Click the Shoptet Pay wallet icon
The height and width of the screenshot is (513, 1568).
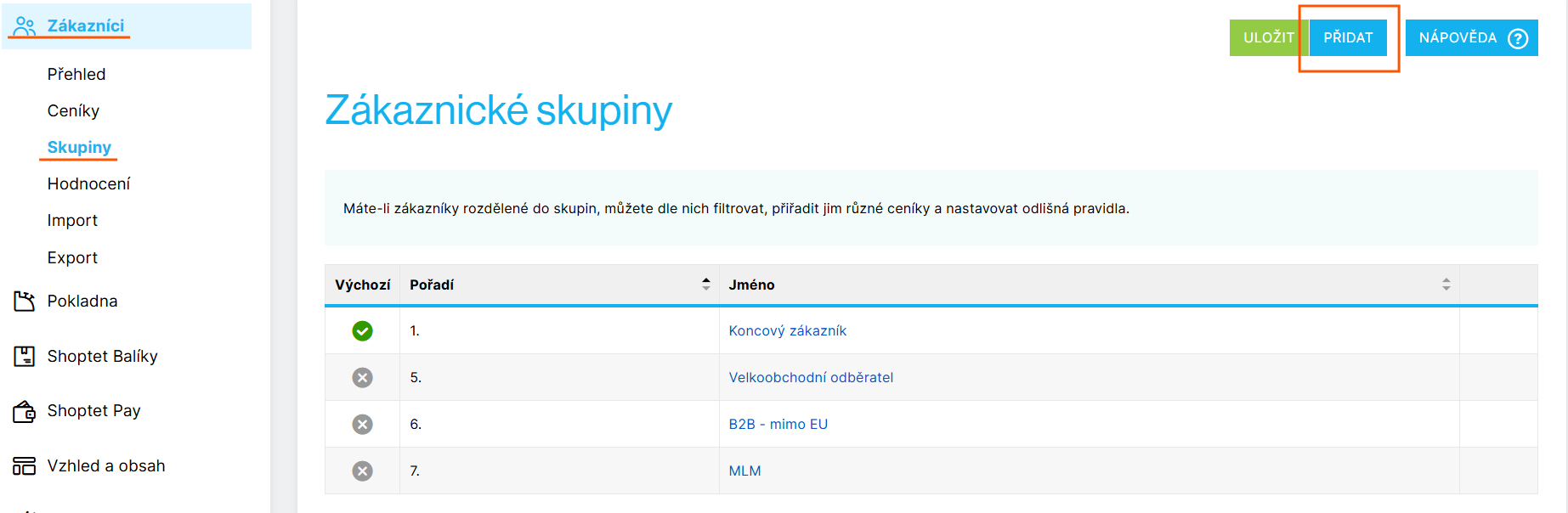[24, 411]
